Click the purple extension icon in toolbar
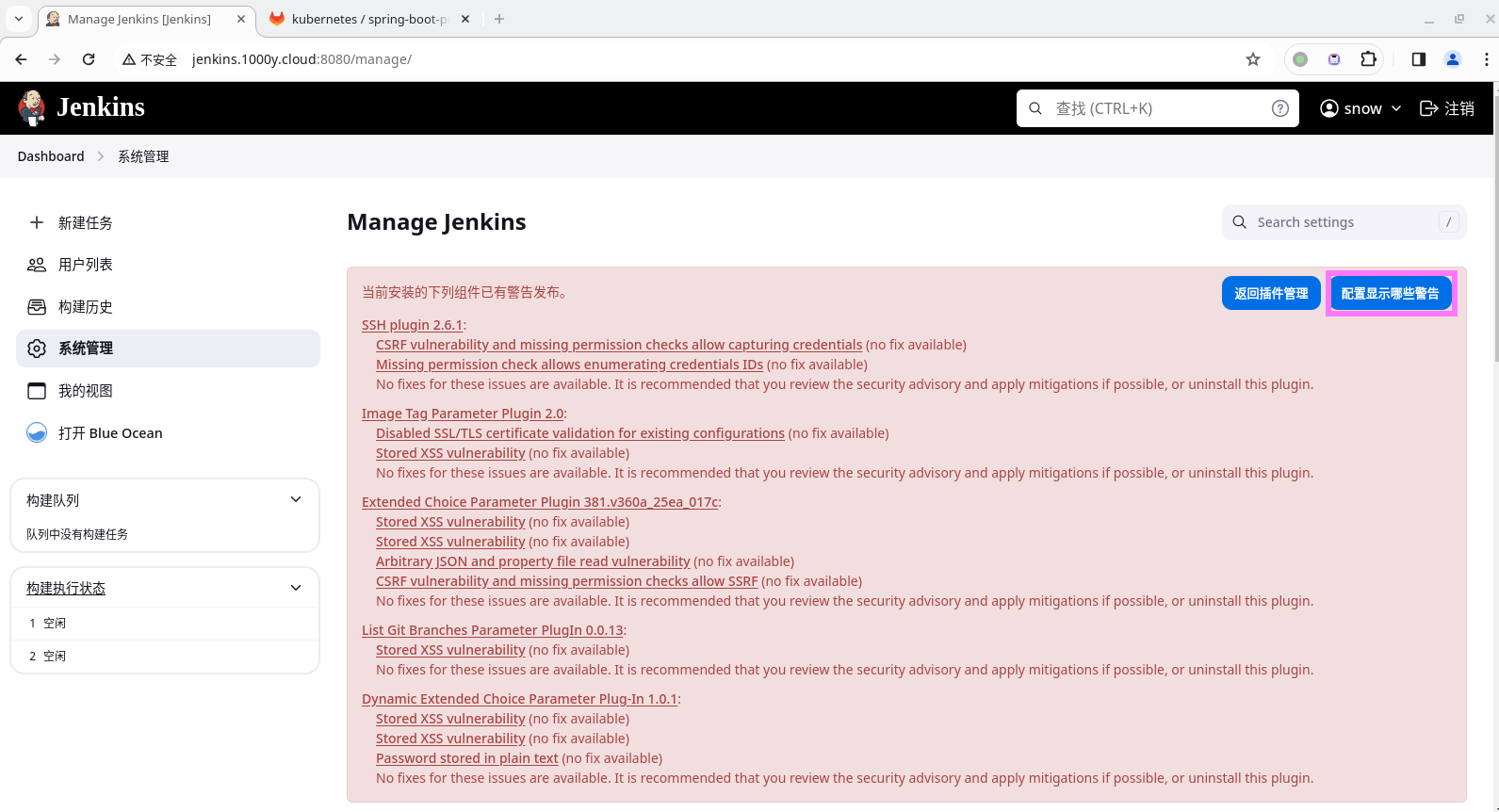 [1334, 59]
